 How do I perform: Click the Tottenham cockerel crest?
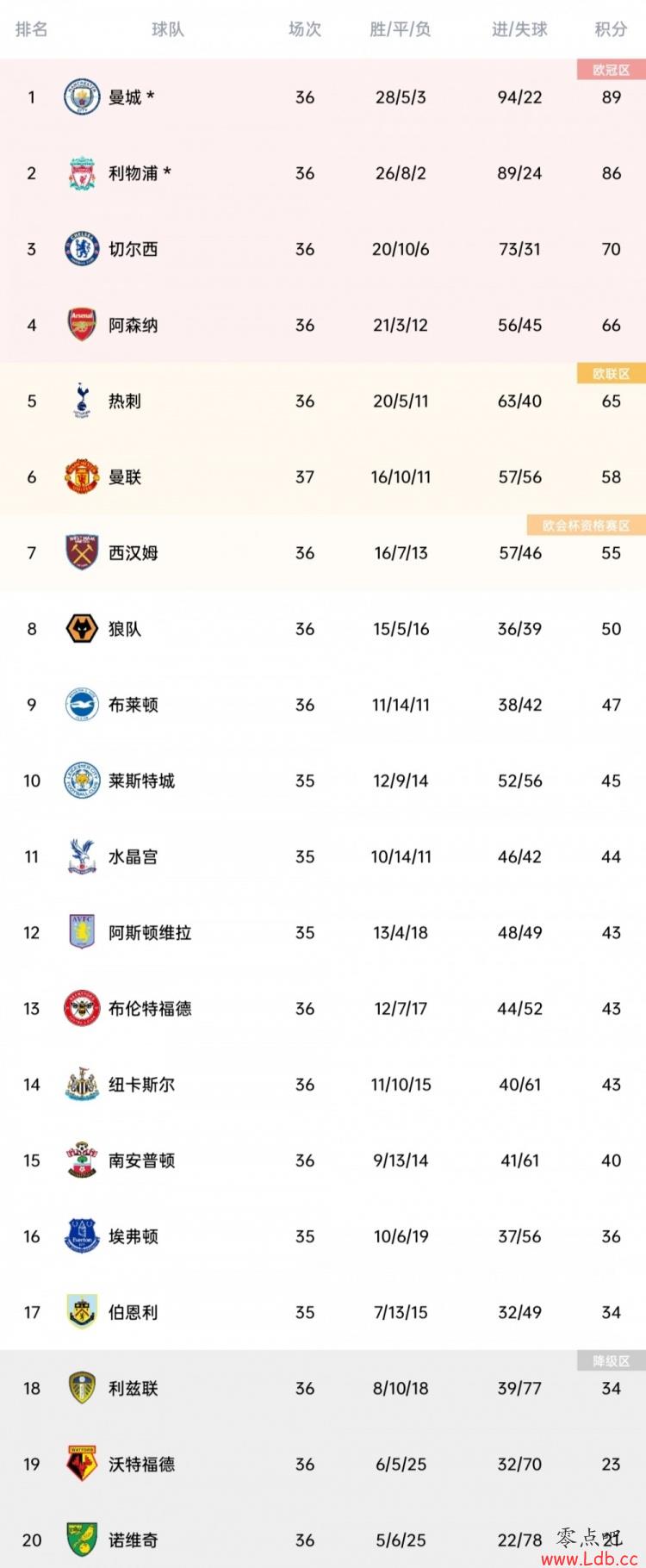coord(83,401)
